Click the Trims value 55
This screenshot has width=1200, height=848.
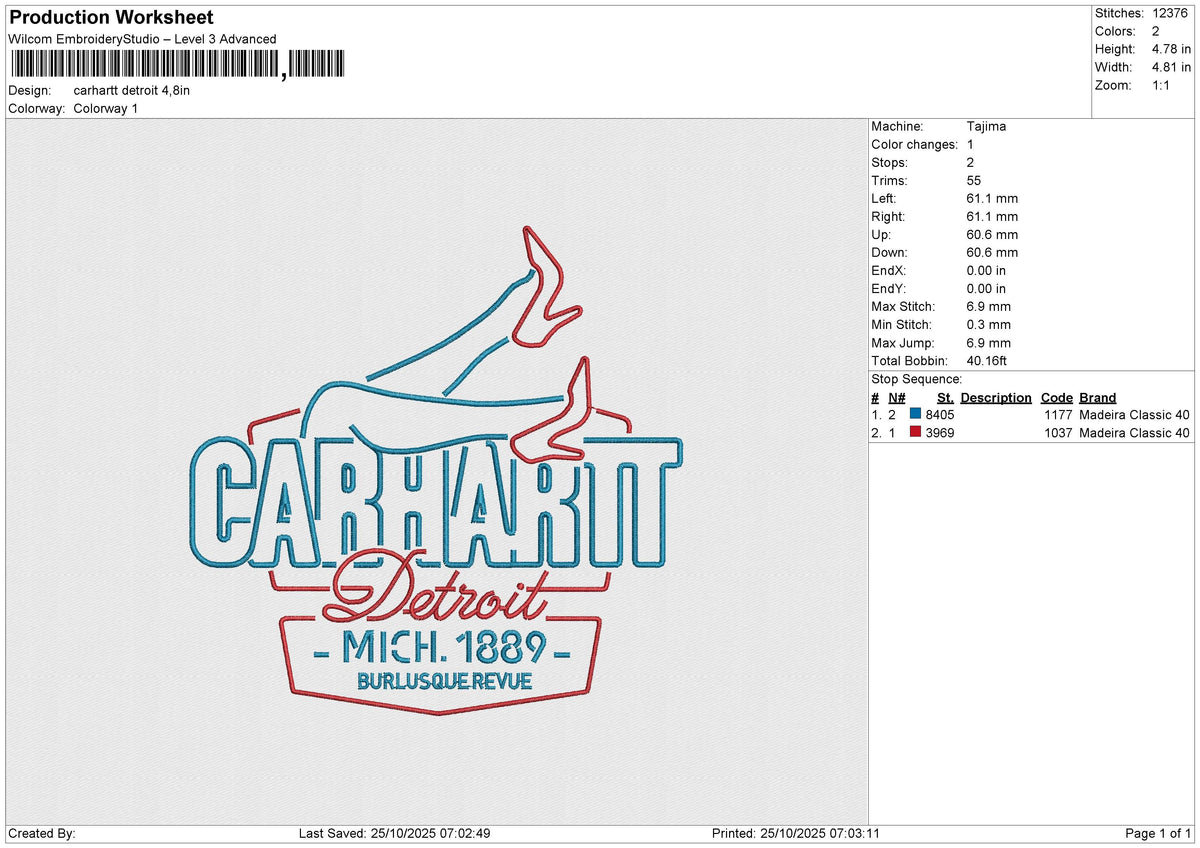[x=975, y=181]
